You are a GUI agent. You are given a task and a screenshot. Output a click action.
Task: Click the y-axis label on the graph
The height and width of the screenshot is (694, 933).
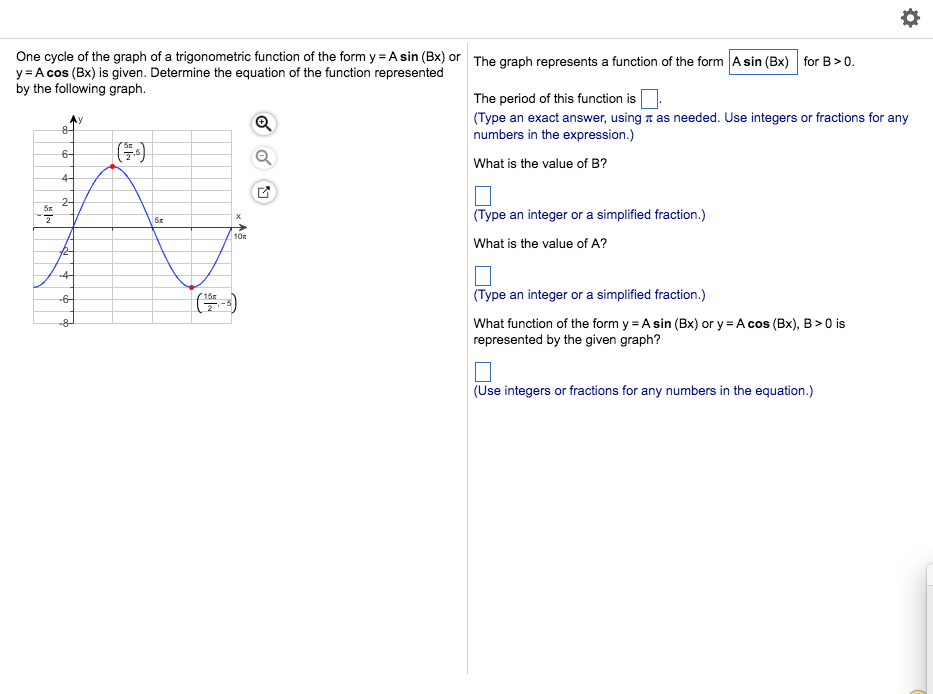(x=79, y=119)
